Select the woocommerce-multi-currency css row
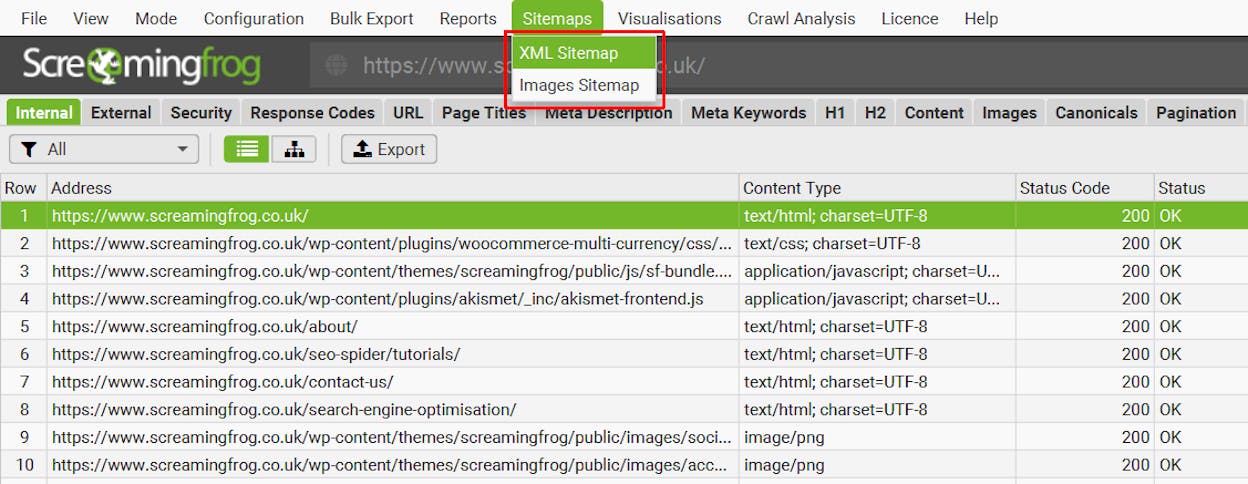The width and height of the screenshot is (1248, 484). pos(624,243)
